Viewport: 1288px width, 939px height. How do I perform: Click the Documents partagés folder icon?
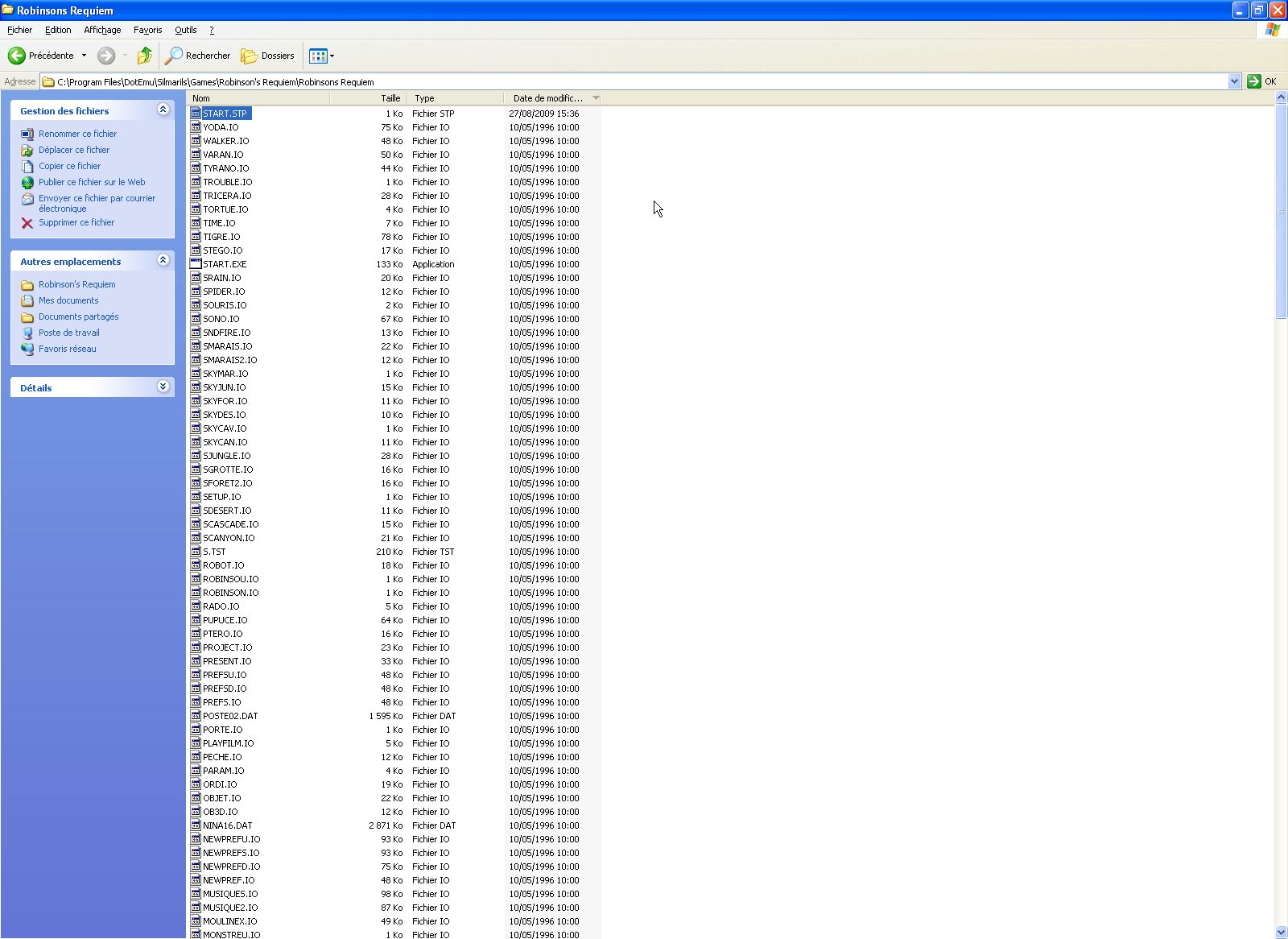pos(27,317)
